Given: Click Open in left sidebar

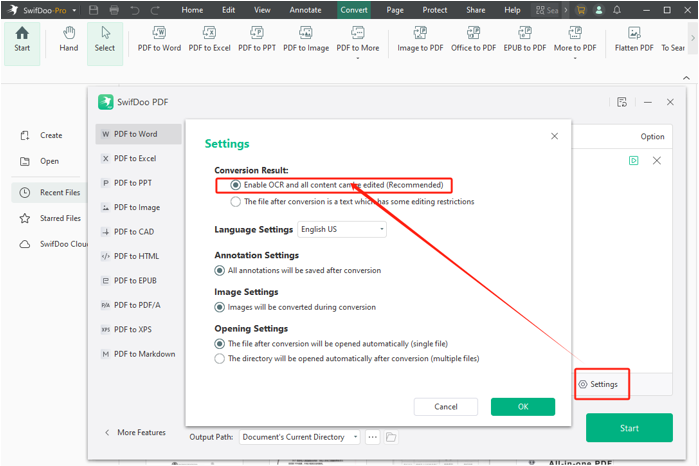Looking at the screenshot, I should coord(40,161).
